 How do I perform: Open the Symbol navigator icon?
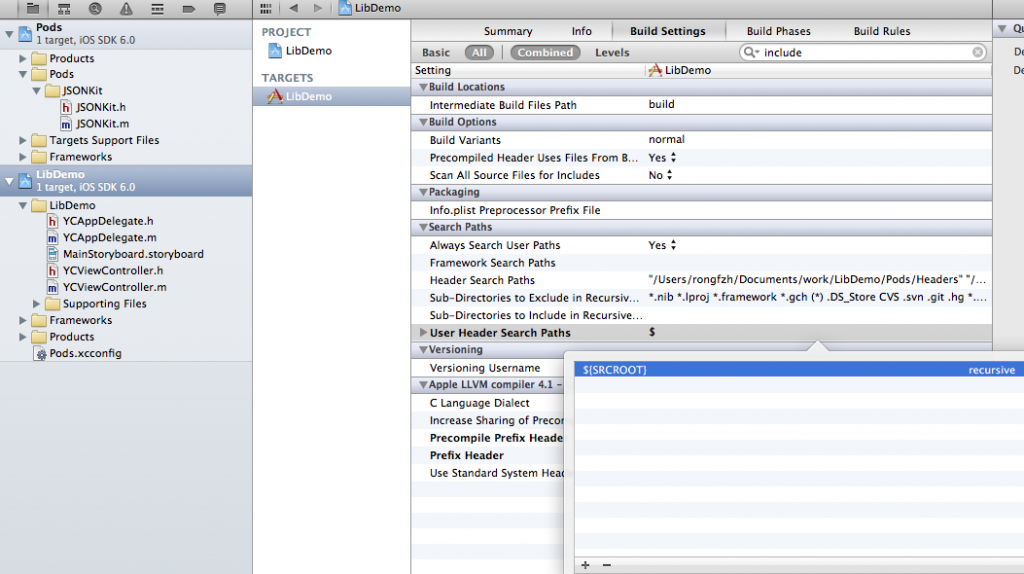[64, 8]
